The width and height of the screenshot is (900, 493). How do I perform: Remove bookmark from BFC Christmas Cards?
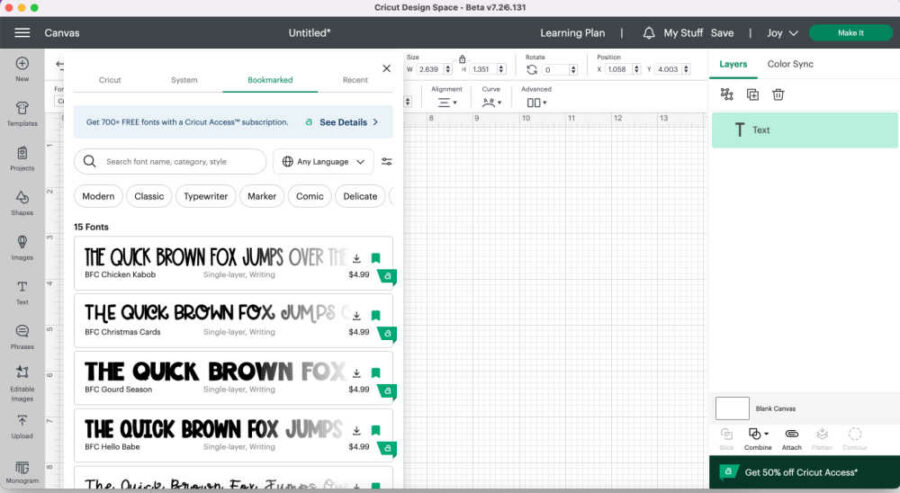(x=376, y=315)
